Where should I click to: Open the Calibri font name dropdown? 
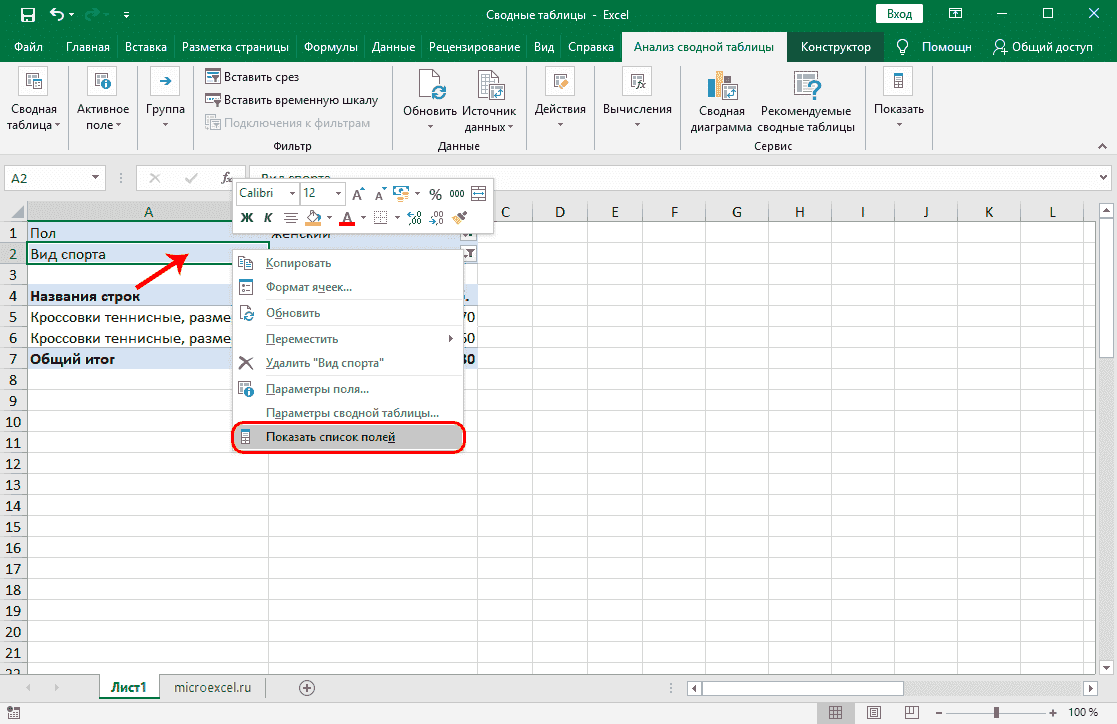click(292, 194)
